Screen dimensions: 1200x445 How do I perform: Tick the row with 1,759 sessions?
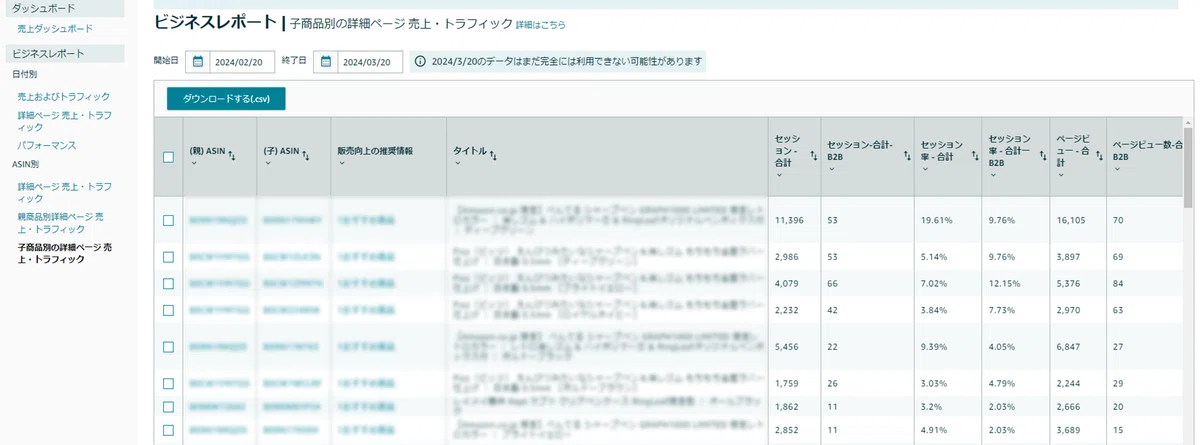coord(168,383)
